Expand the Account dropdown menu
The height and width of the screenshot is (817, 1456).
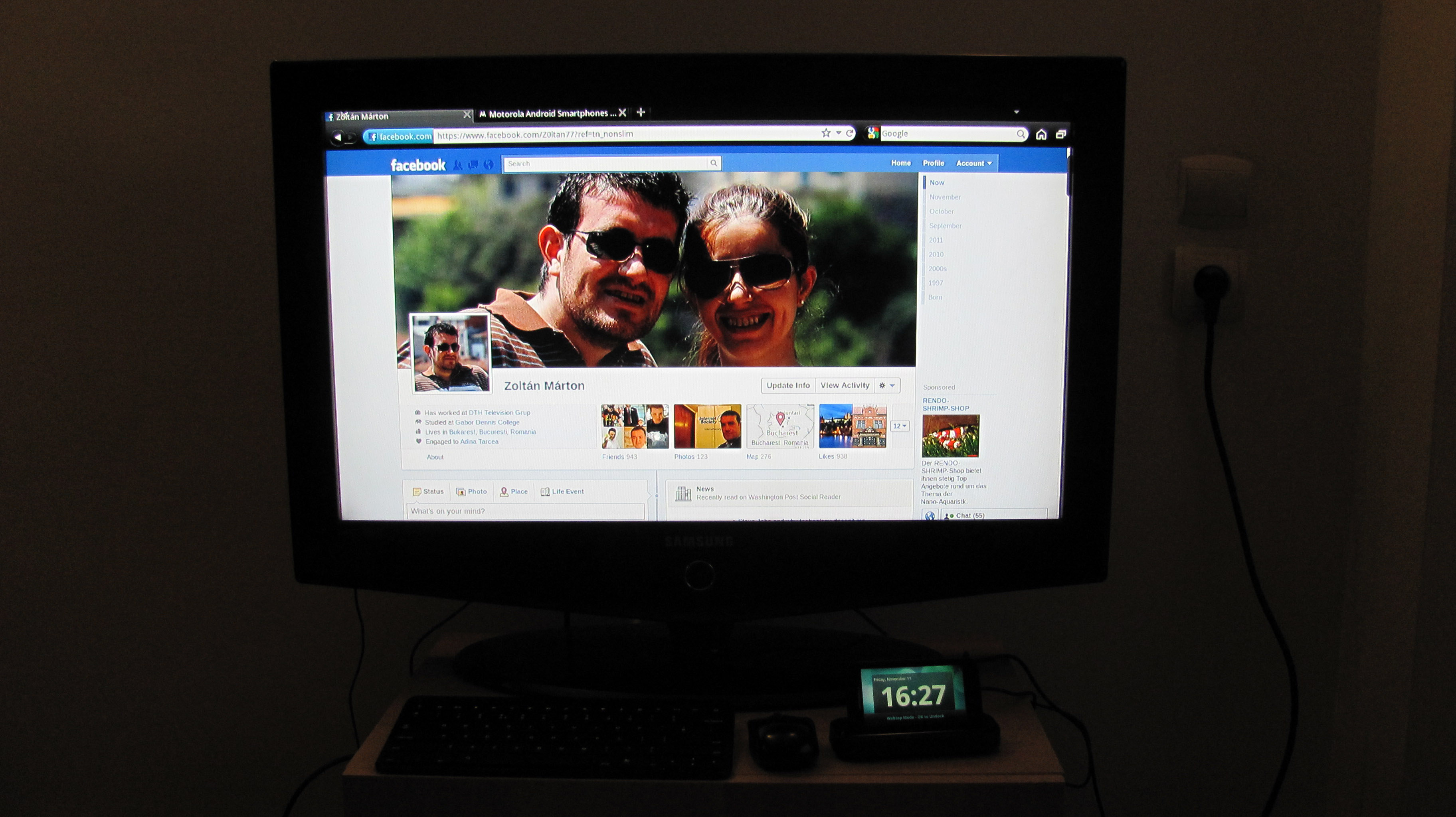click(x=974, y=163)
